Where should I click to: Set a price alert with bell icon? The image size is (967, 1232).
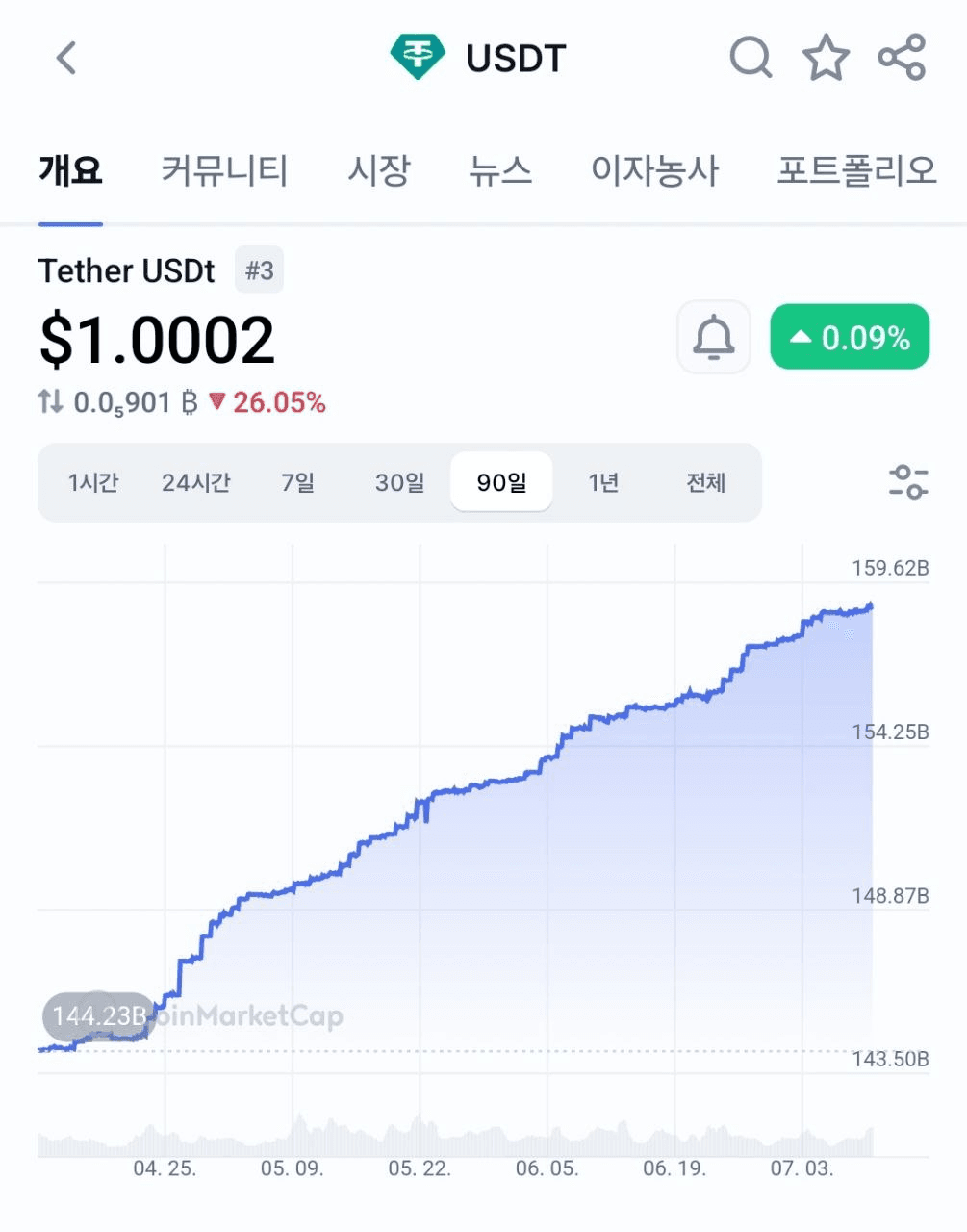[713, 337]
